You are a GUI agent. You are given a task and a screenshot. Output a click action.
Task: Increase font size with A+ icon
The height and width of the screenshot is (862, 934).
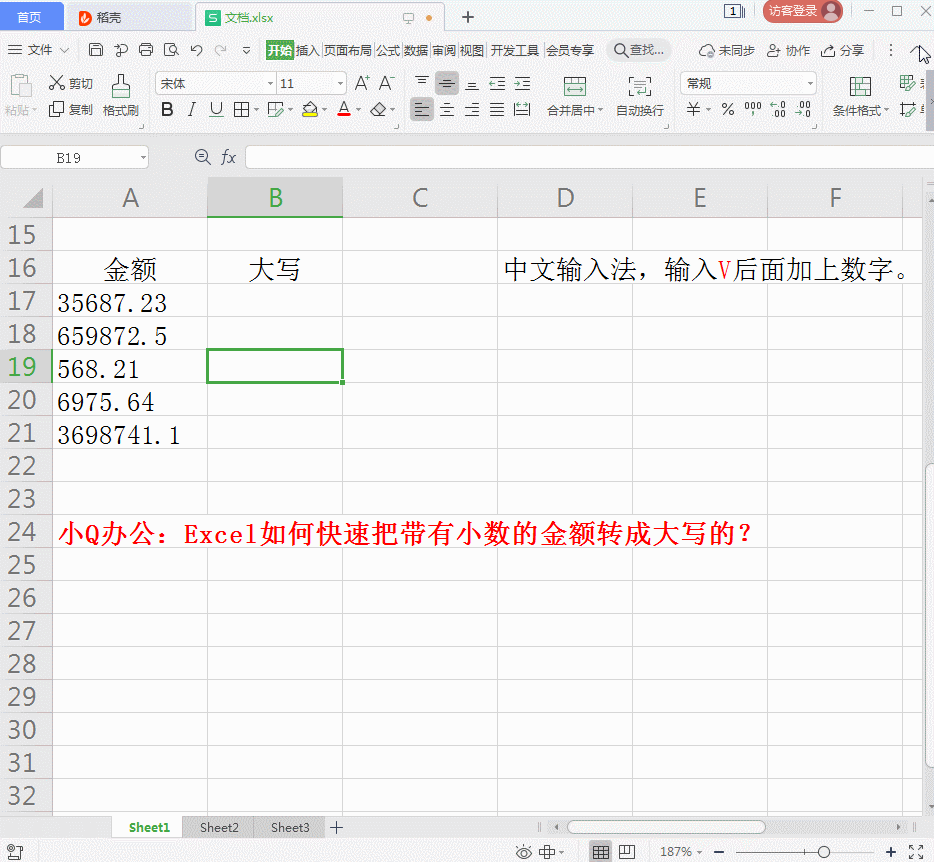(362, 83)
